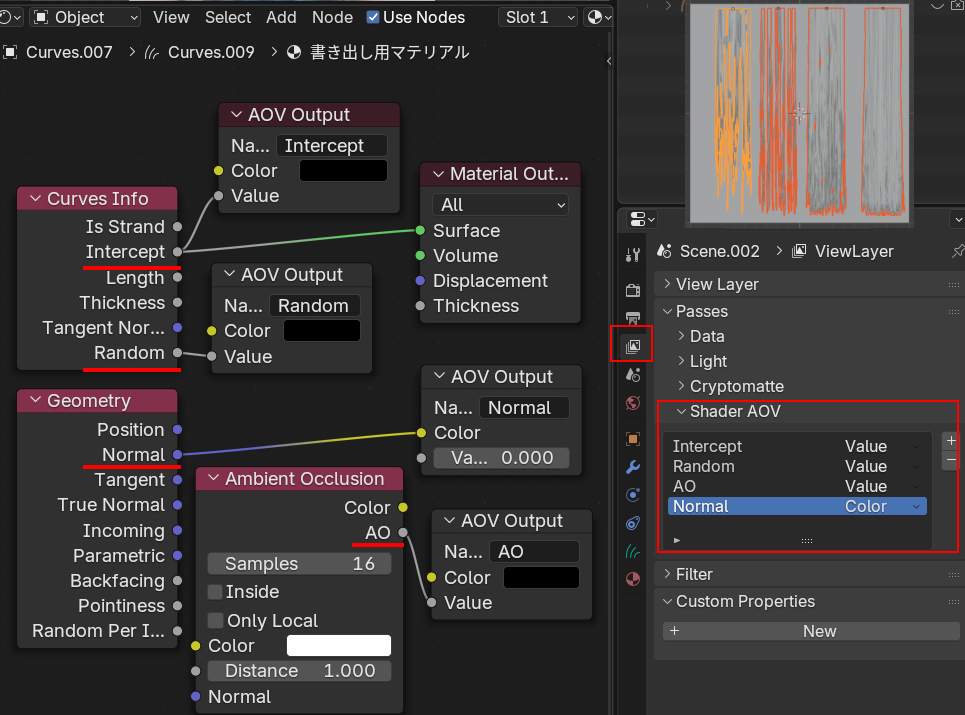Open the Slot 1 dropdown
This screenshot has height=715, width=965.
(x=539, y=17)
